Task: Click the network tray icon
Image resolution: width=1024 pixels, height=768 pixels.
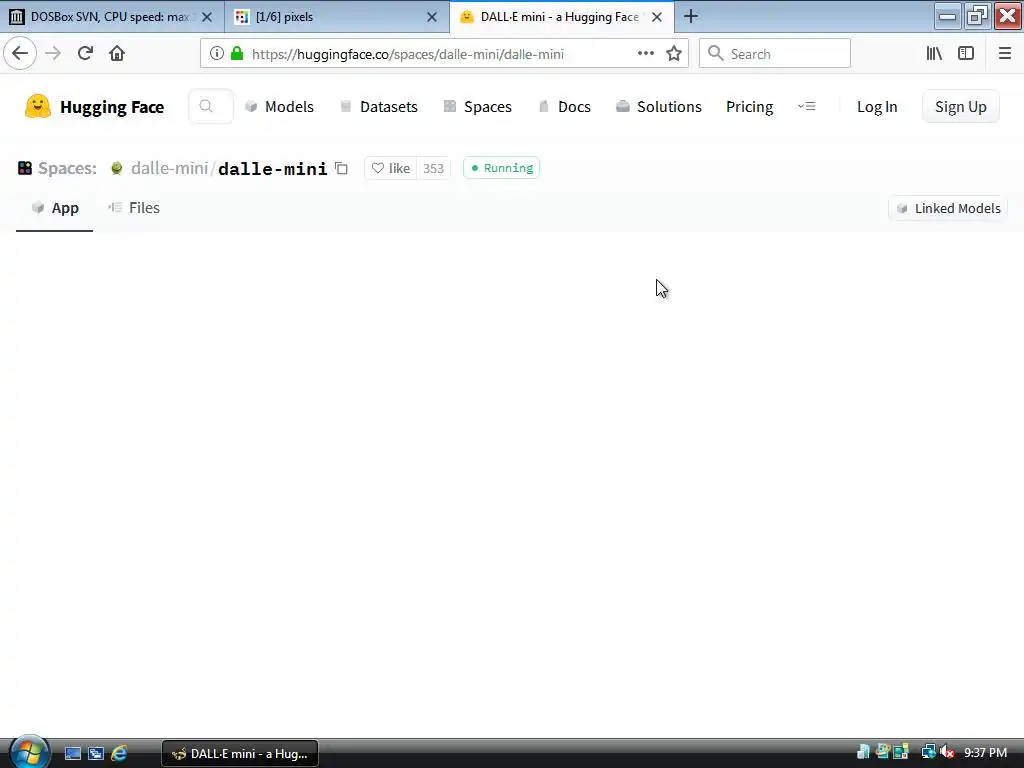Action: (928, 752)
